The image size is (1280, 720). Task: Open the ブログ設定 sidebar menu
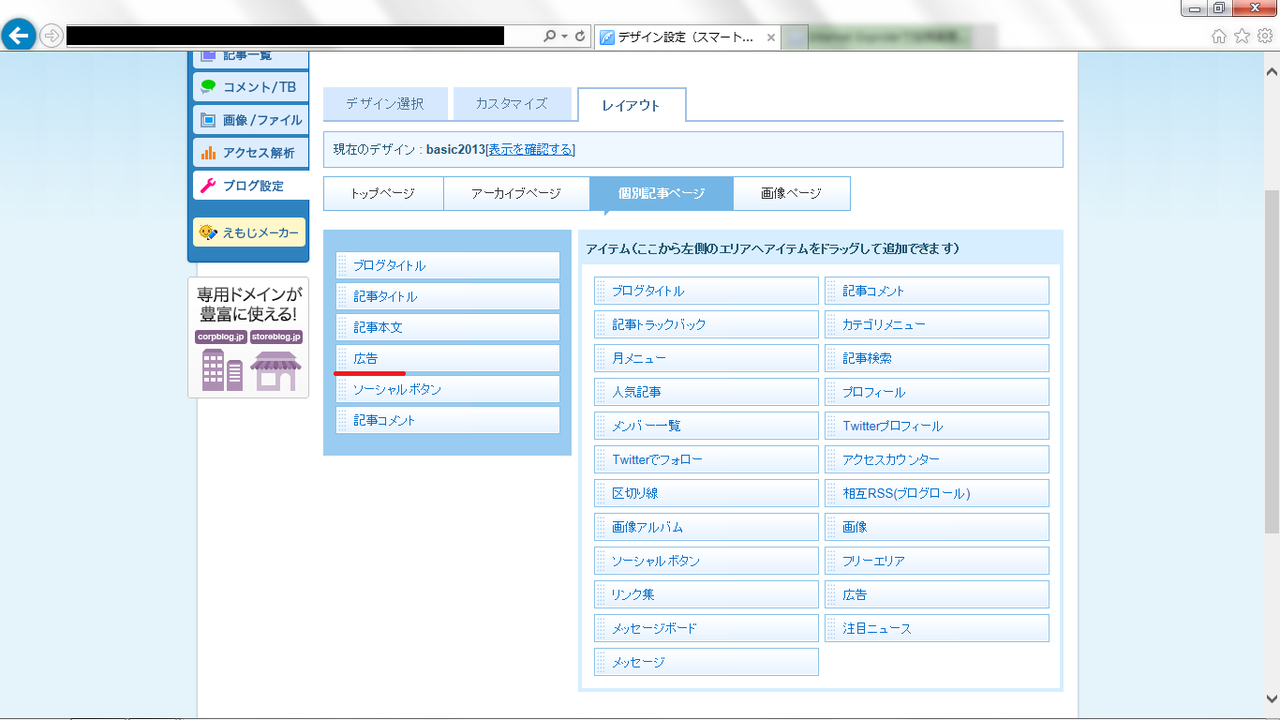click(x=250, y=185)
